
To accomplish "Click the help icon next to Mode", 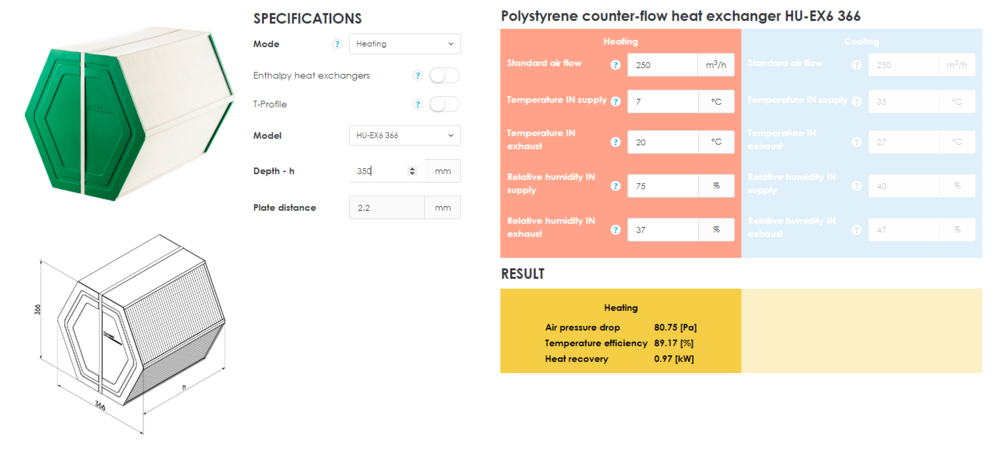I will click(x=337, y=44).
